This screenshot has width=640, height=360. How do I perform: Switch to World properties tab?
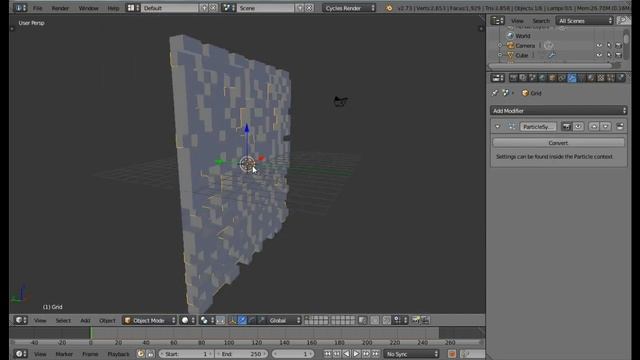(542, 78)
